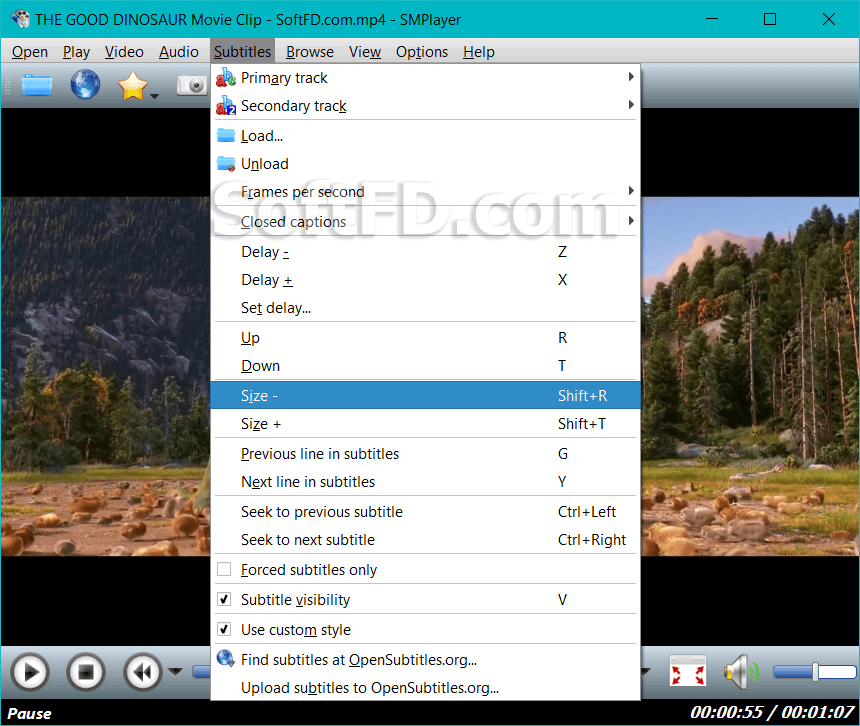860x726 pixels.
Task: Toggle fullscreen with the red arrows icon
Action: tap(688, 671)
